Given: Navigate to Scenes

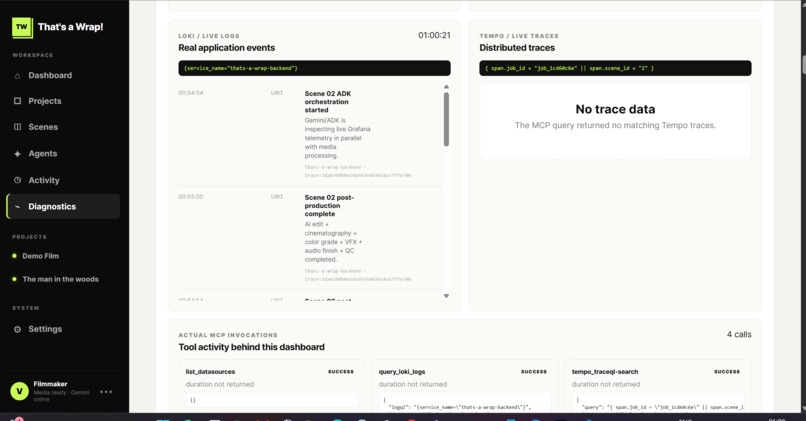Looking at the screenshot, I should point(43,127).
